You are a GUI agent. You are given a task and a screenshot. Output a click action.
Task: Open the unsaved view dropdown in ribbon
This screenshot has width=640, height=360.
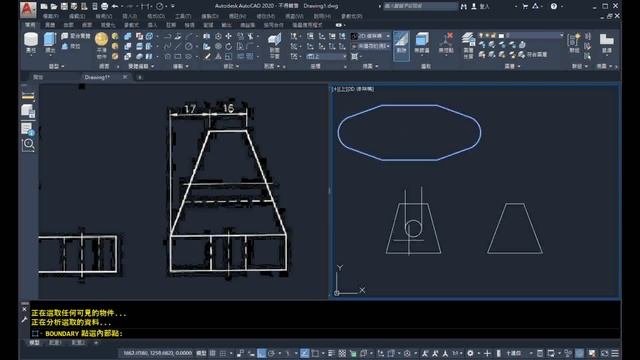[371, 46]
